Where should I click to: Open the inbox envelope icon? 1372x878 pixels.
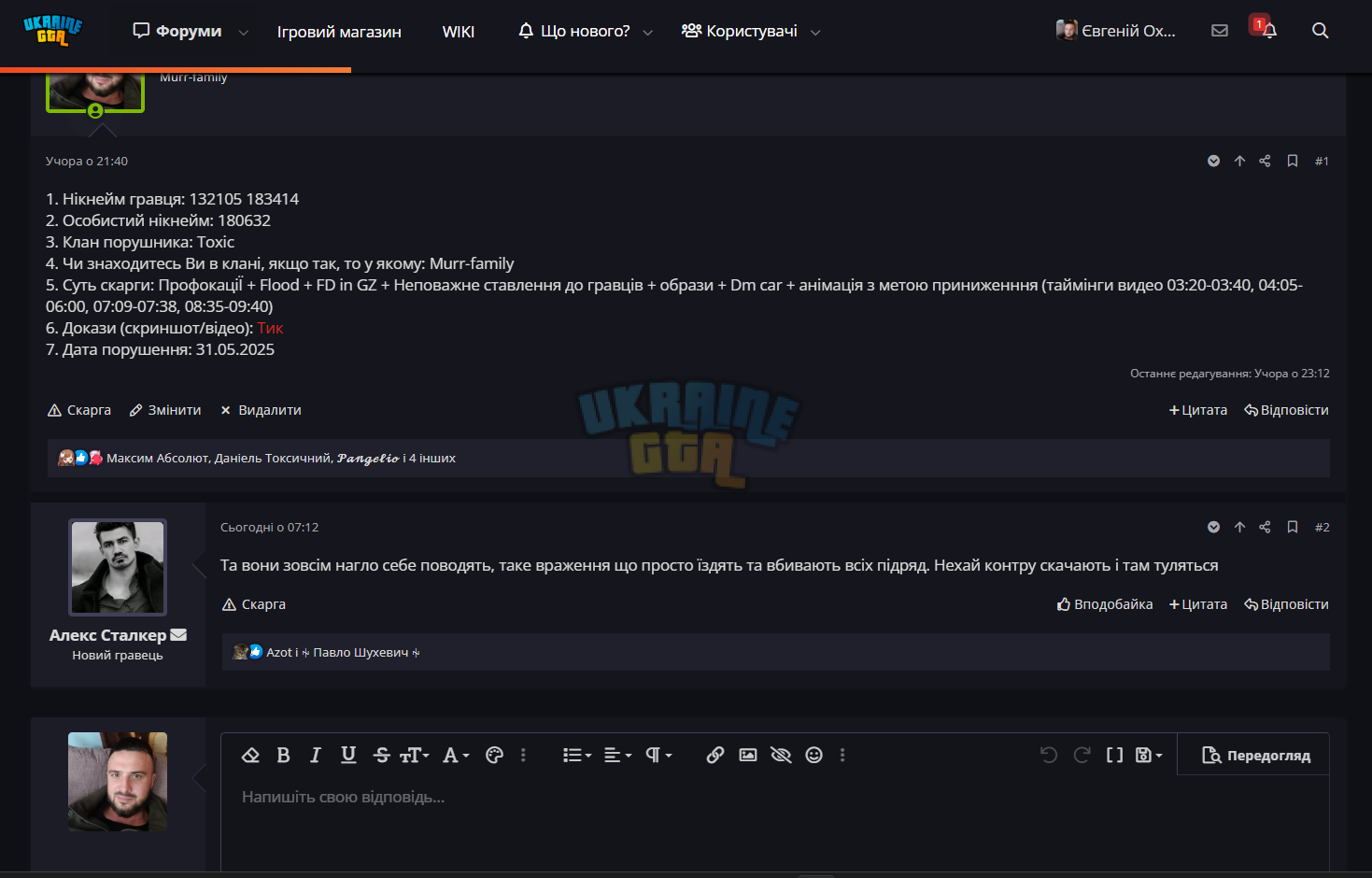tap(1220, 31)
